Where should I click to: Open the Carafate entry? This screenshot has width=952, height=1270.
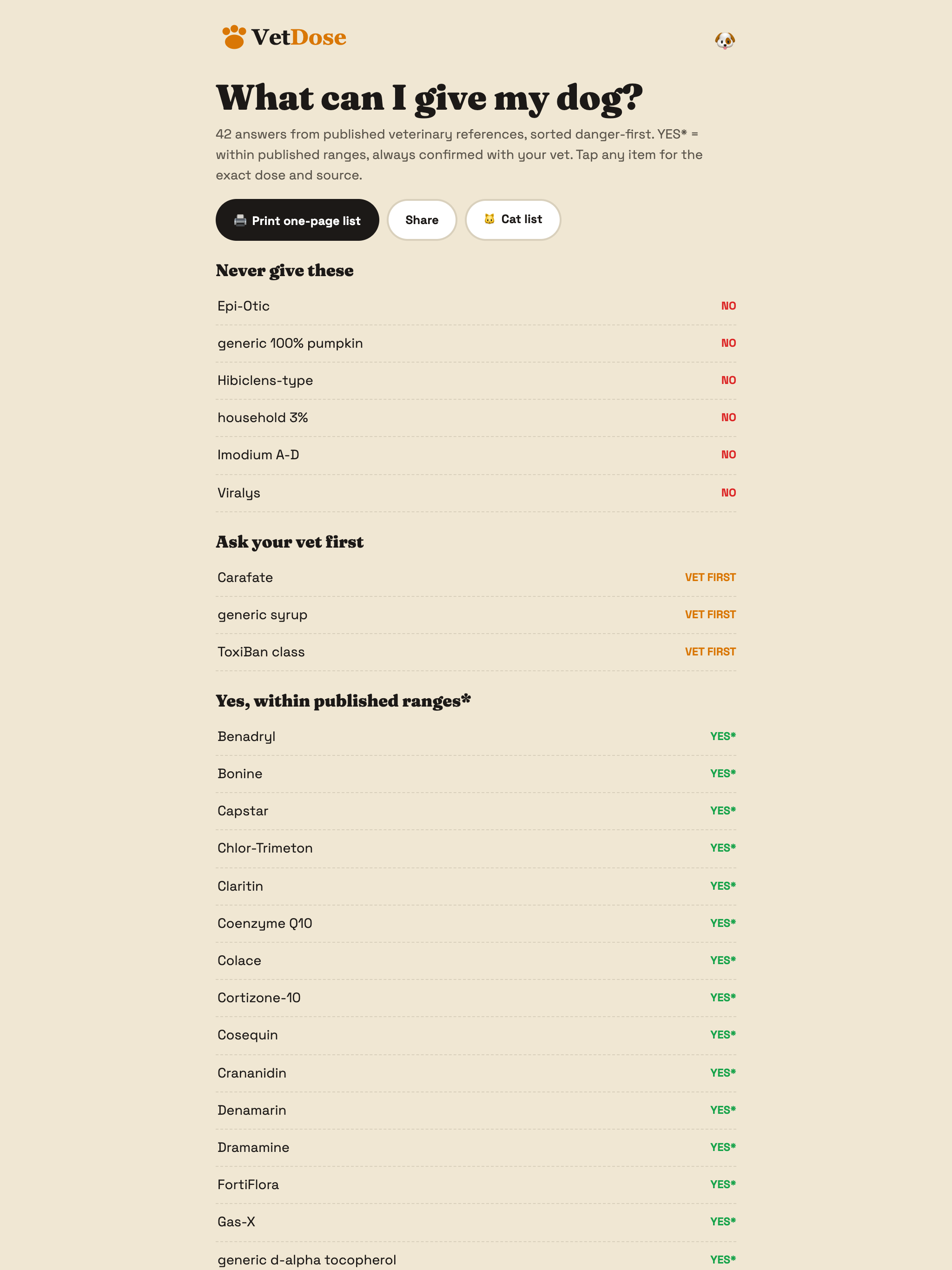coord(476,577)
